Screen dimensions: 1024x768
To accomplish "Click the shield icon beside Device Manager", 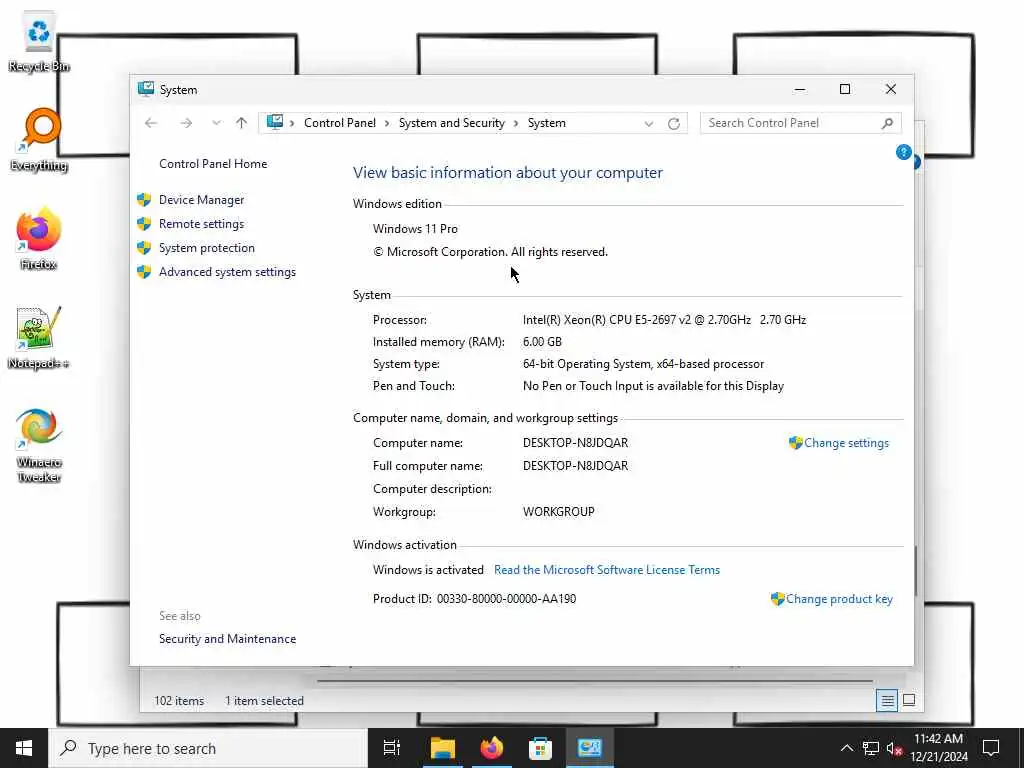I will pyautogui.click(x=144, y=200).
